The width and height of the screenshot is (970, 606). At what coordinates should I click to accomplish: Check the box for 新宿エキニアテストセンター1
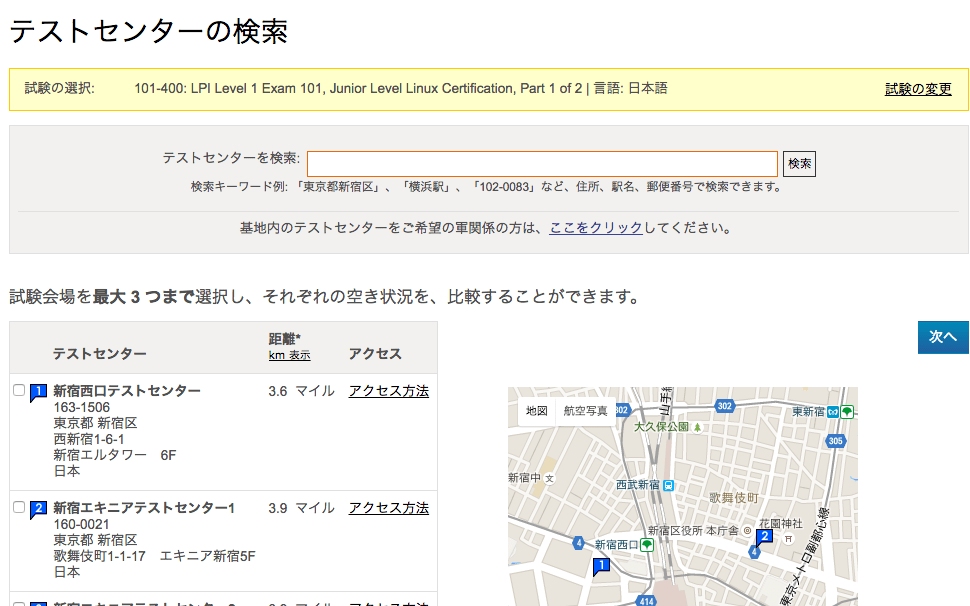(18, 507)
